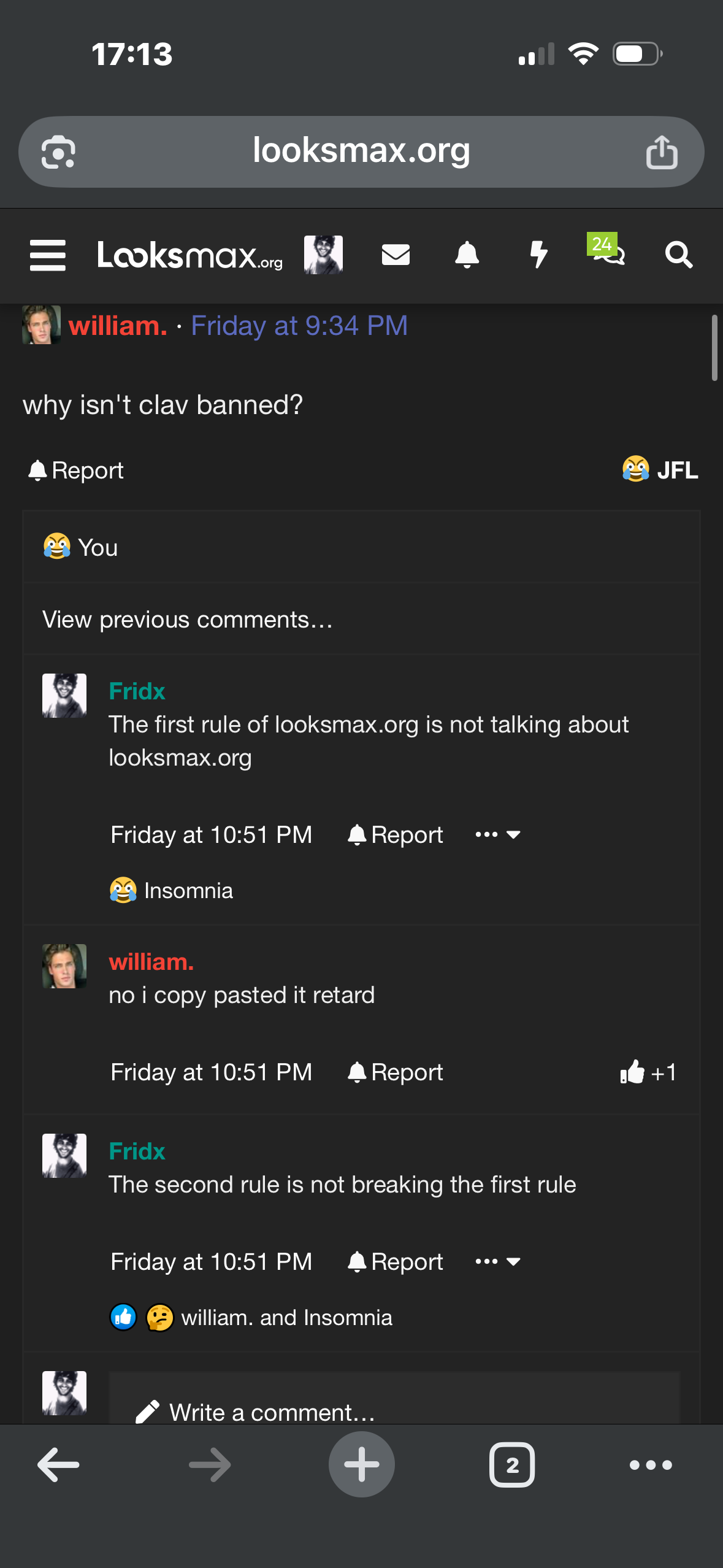
Task: Expand options on Fridx's second-rule comment
Action: pos(497,1261)
